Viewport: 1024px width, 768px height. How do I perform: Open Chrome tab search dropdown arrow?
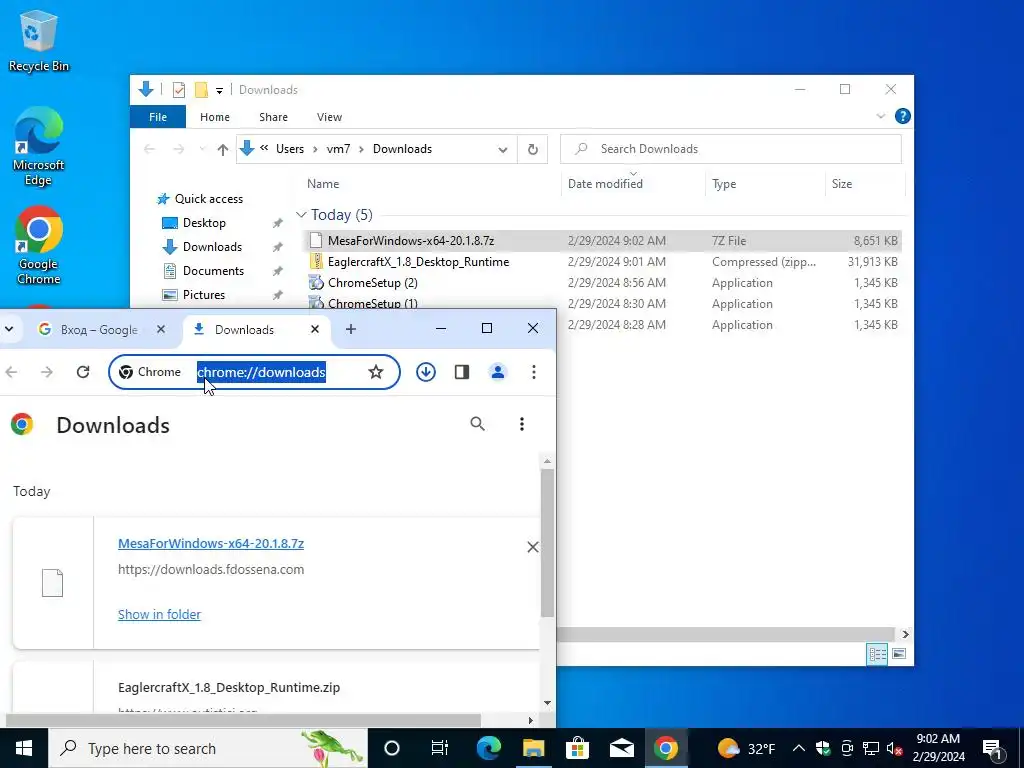[9, 329]
